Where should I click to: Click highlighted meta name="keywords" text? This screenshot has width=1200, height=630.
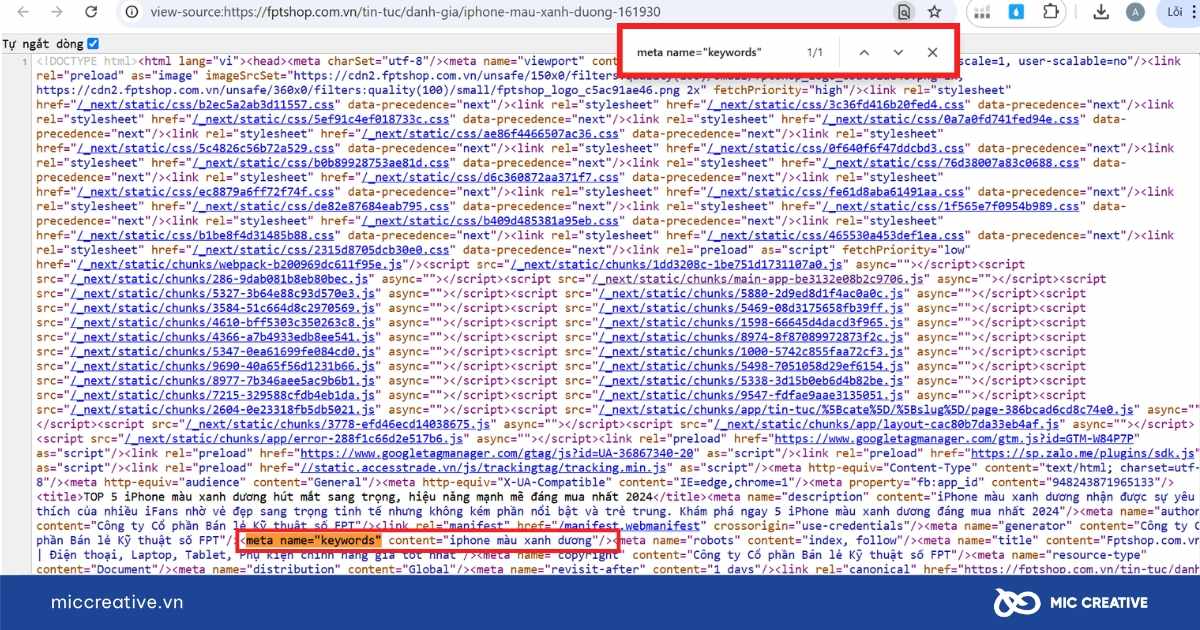[313, 540]
